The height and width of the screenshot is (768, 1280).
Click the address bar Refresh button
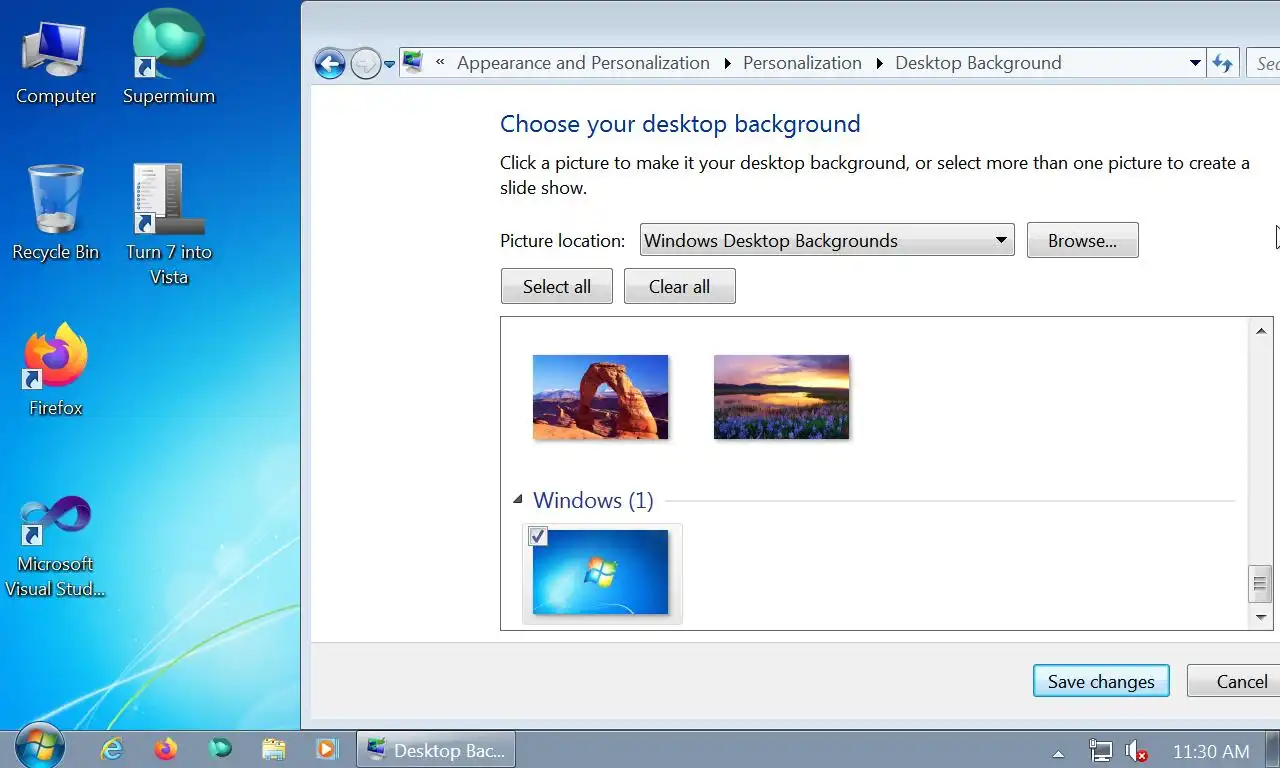point(1222,63)
